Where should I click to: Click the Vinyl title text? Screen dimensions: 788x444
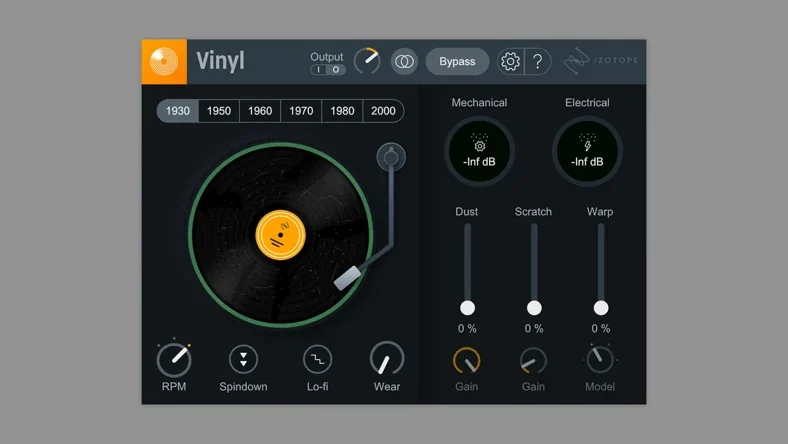(x=220, y=61)
